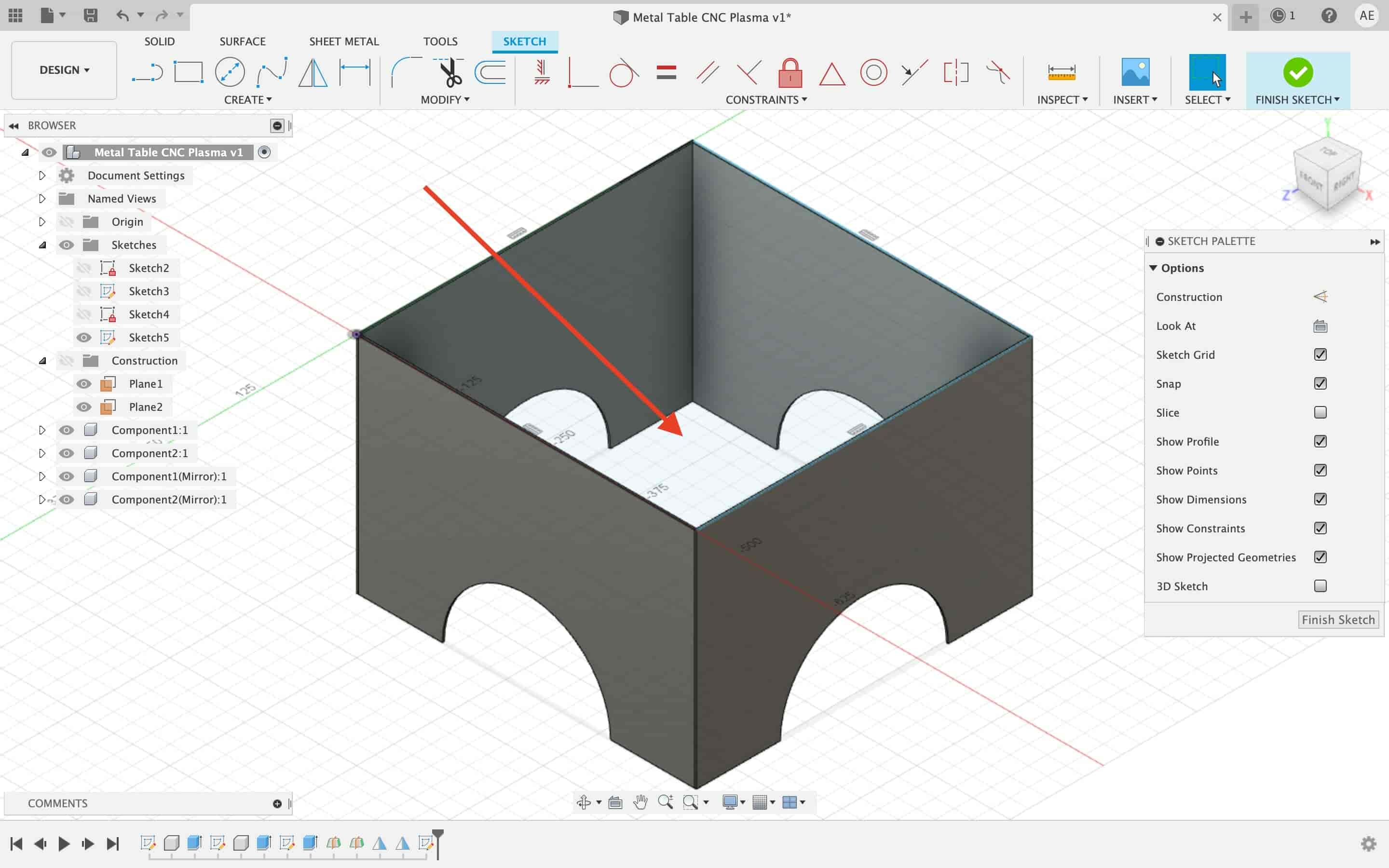Apply the Tangent constraint

pos(624,72)
